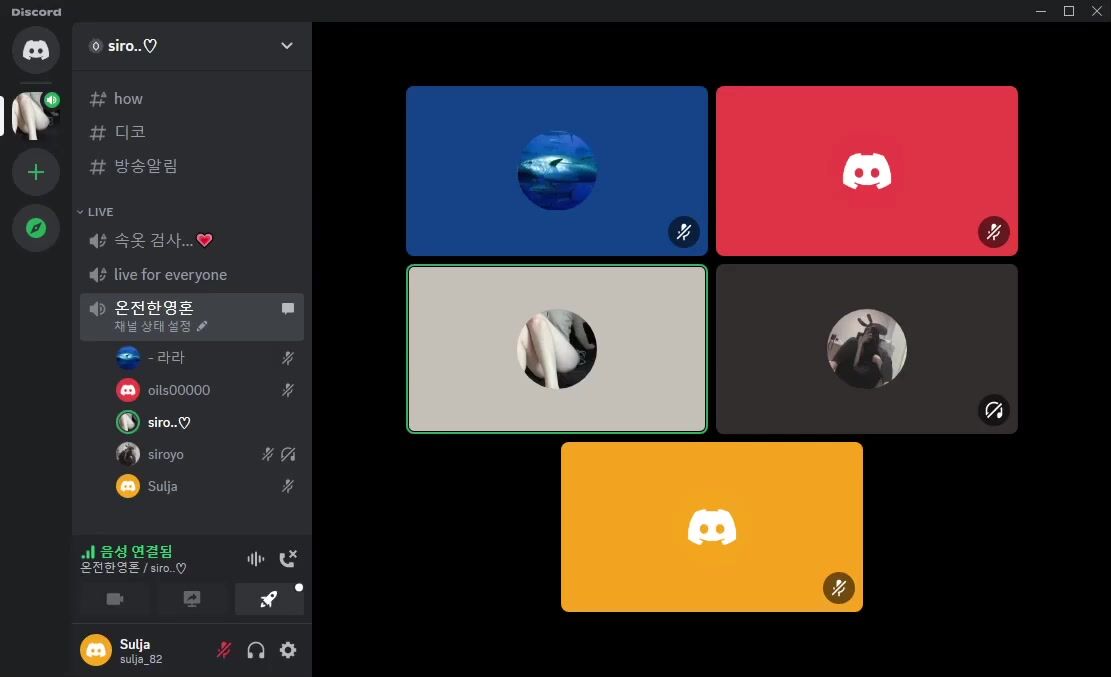This screenshot has height=677, width=1111.
Task: Open voice connection details 음성 연결됨
Action: coord(128,552)
